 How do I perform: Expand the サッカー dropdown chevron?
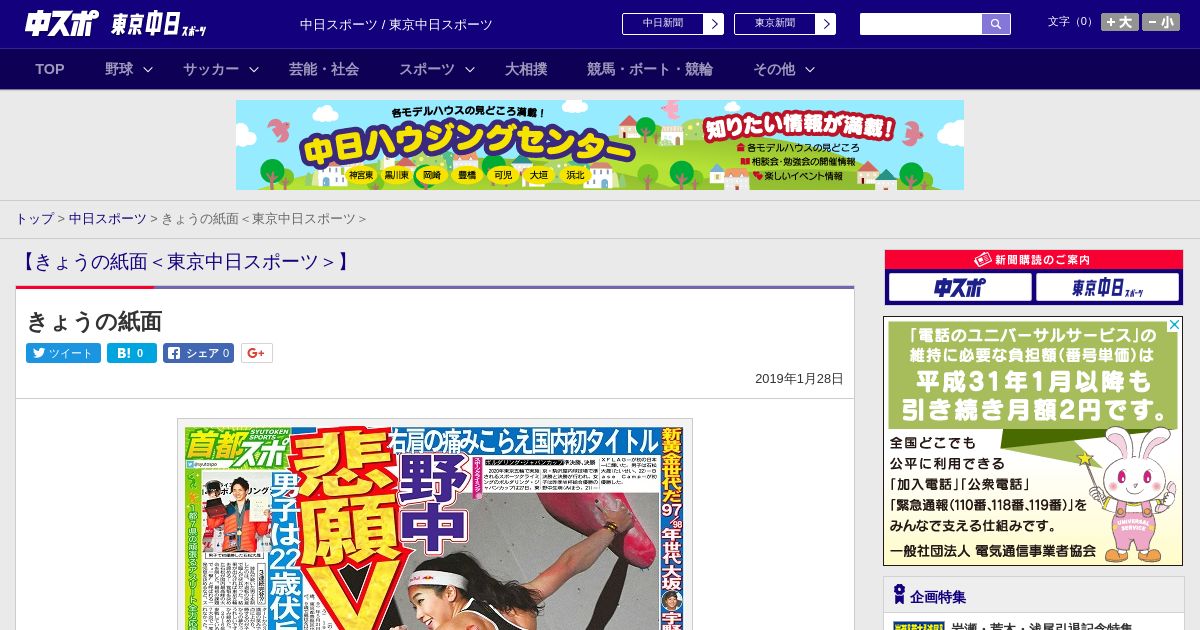254,69
